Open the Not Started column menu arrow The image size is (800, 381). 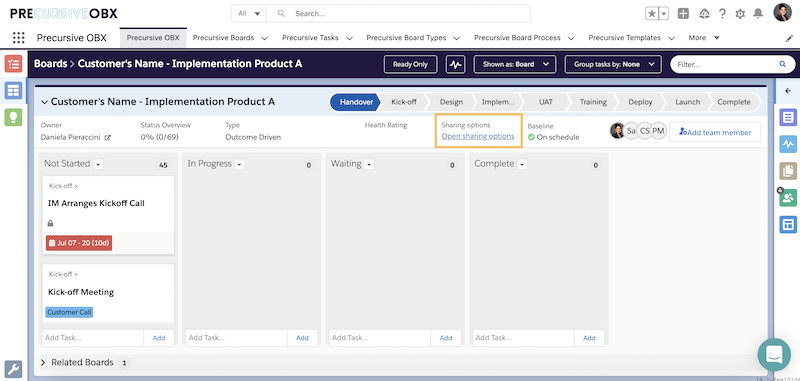click(x=98, y=164)
